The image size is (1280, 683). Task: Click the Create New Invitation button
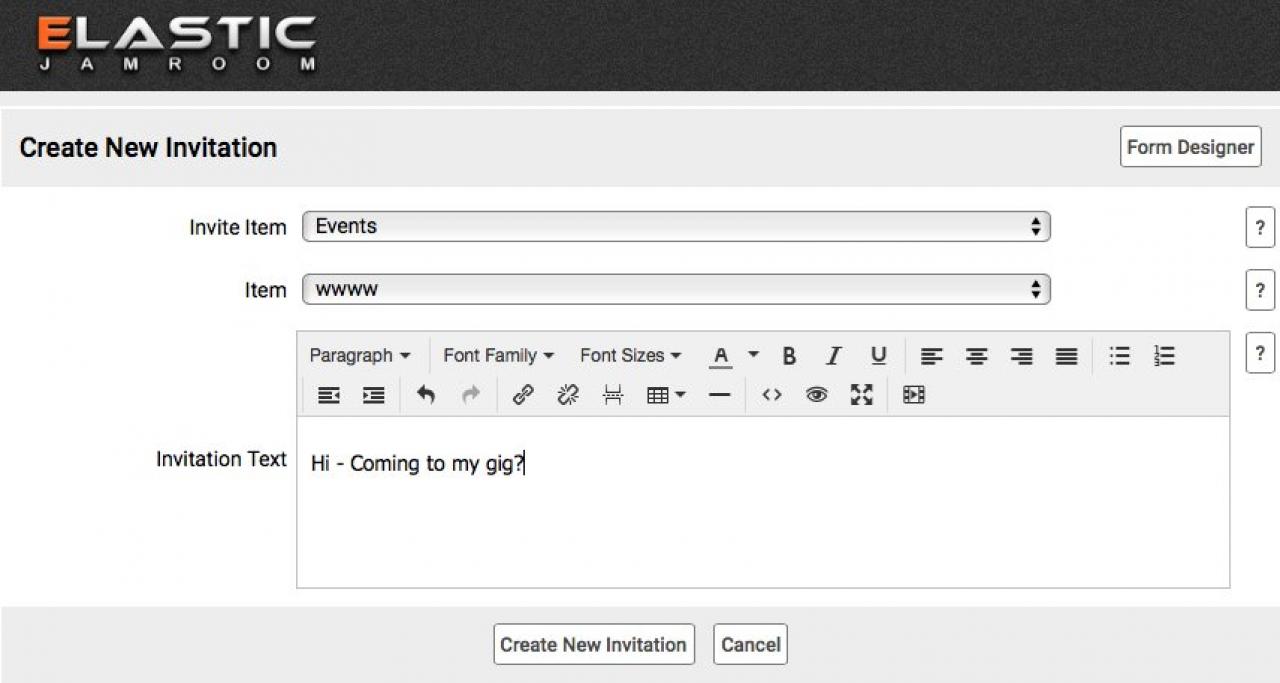(x=594, y=645)
